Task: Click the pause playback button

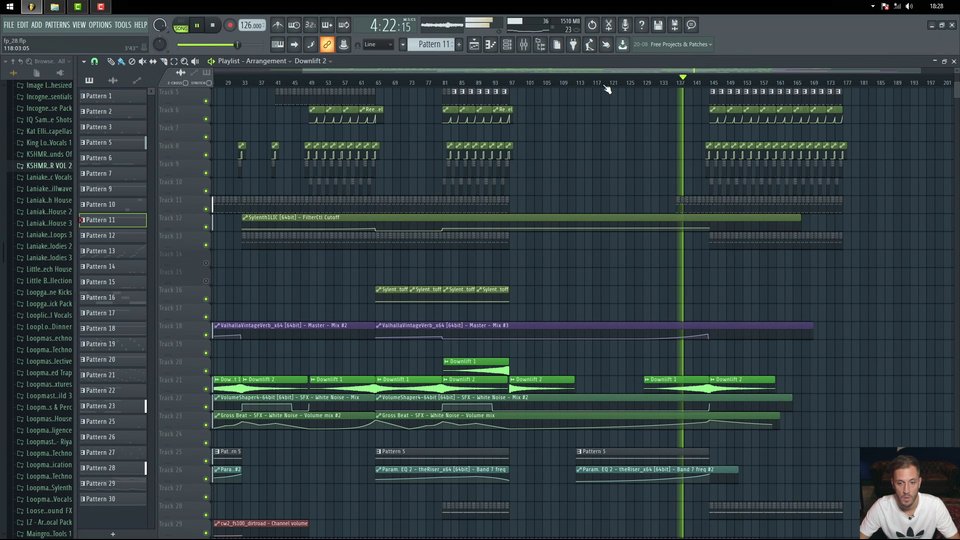Action: point(197,26)
